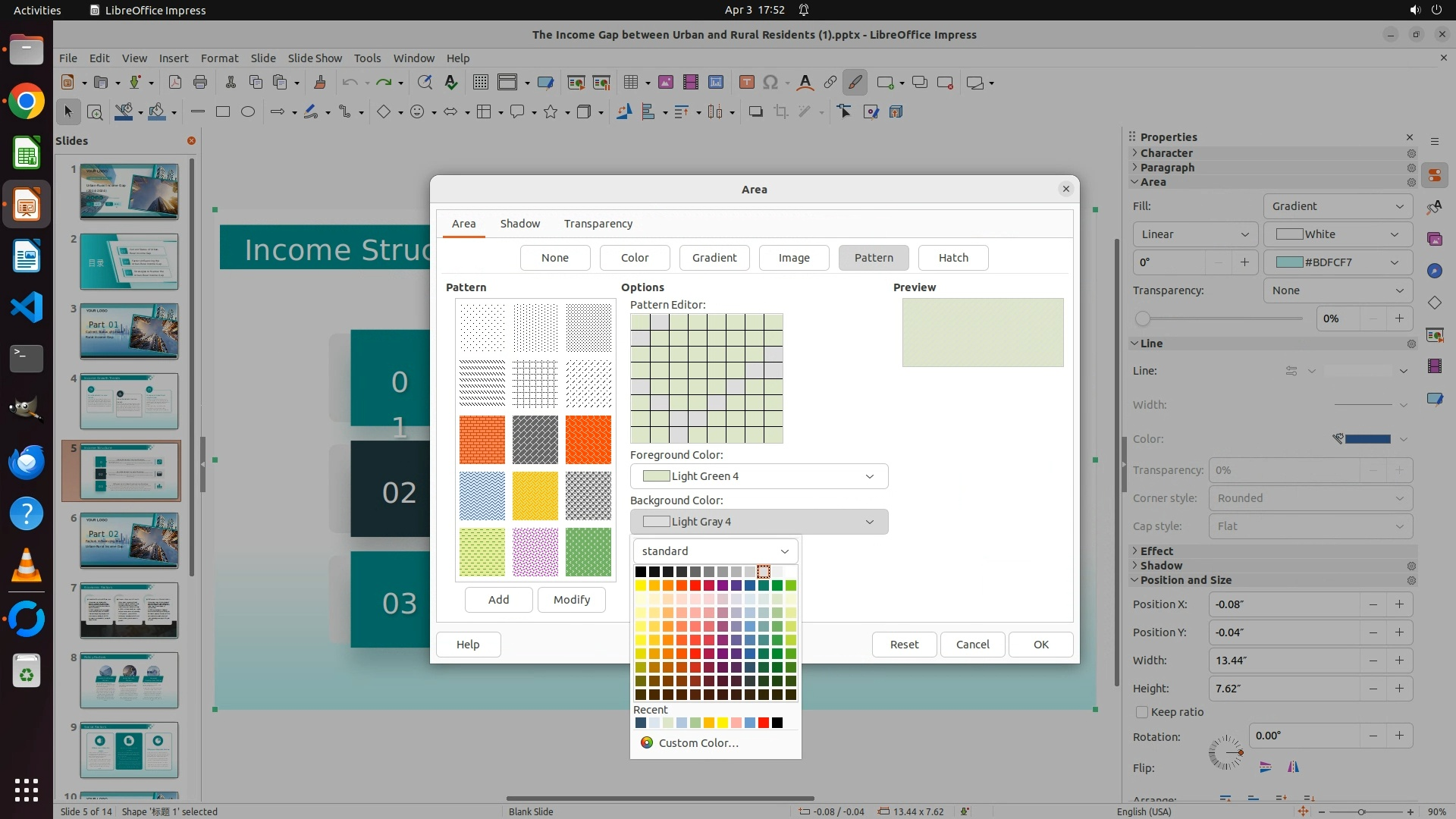
Task: Select the orange brick pattern swatch
Action: 482,440
